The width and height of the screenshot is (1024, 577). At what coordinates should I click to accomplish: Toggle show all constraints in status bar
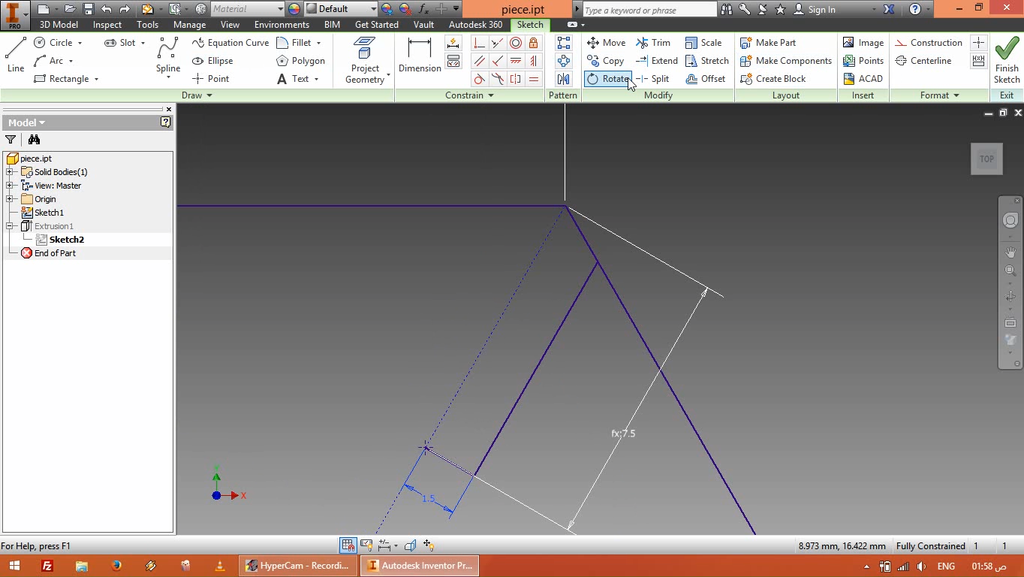[x=366, y=544]
